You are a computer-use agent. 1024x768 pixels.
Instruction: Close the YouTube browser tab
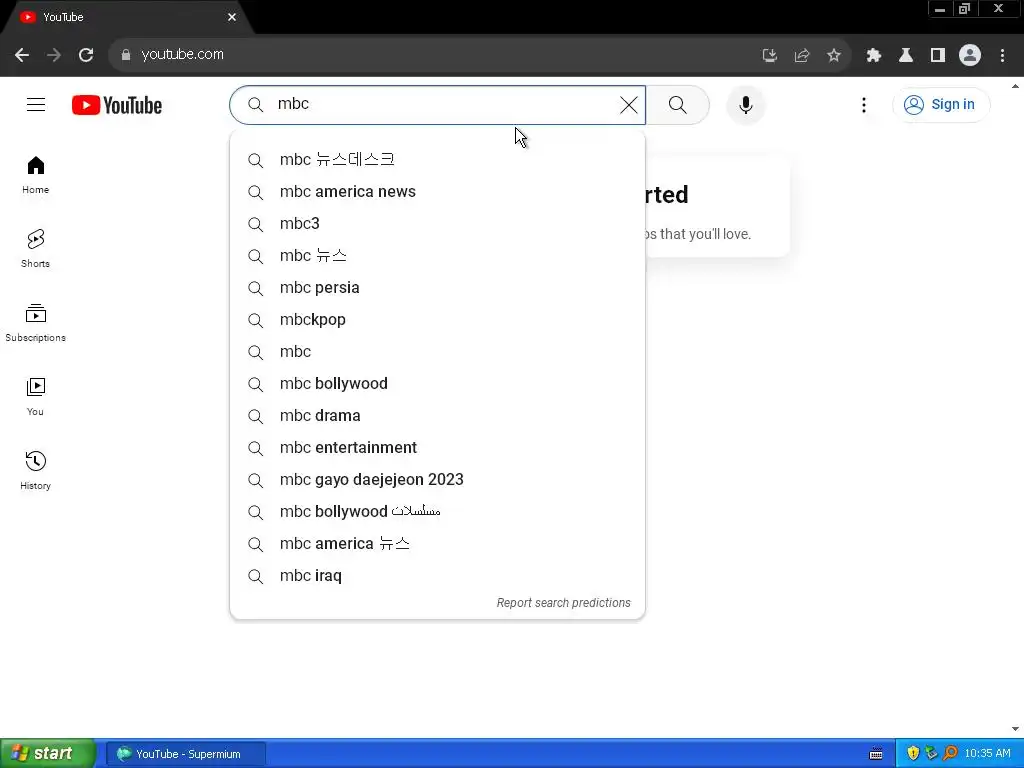point(232,17)
